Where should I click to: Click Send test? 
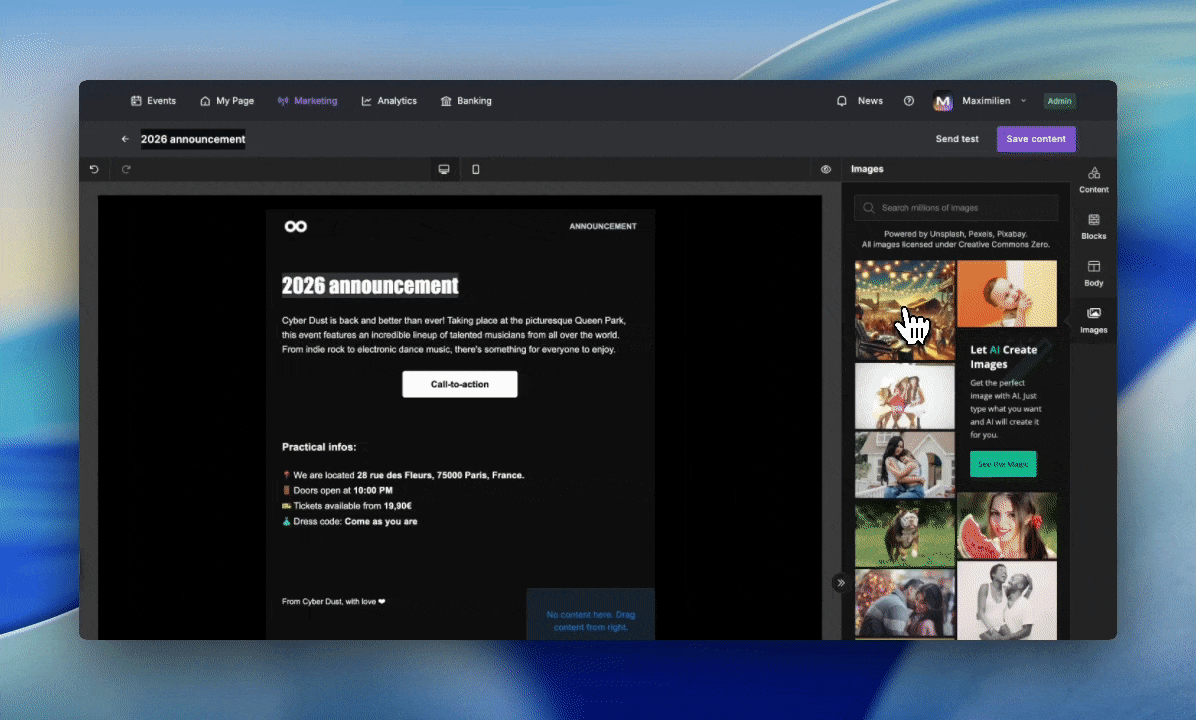coord(956,139)
